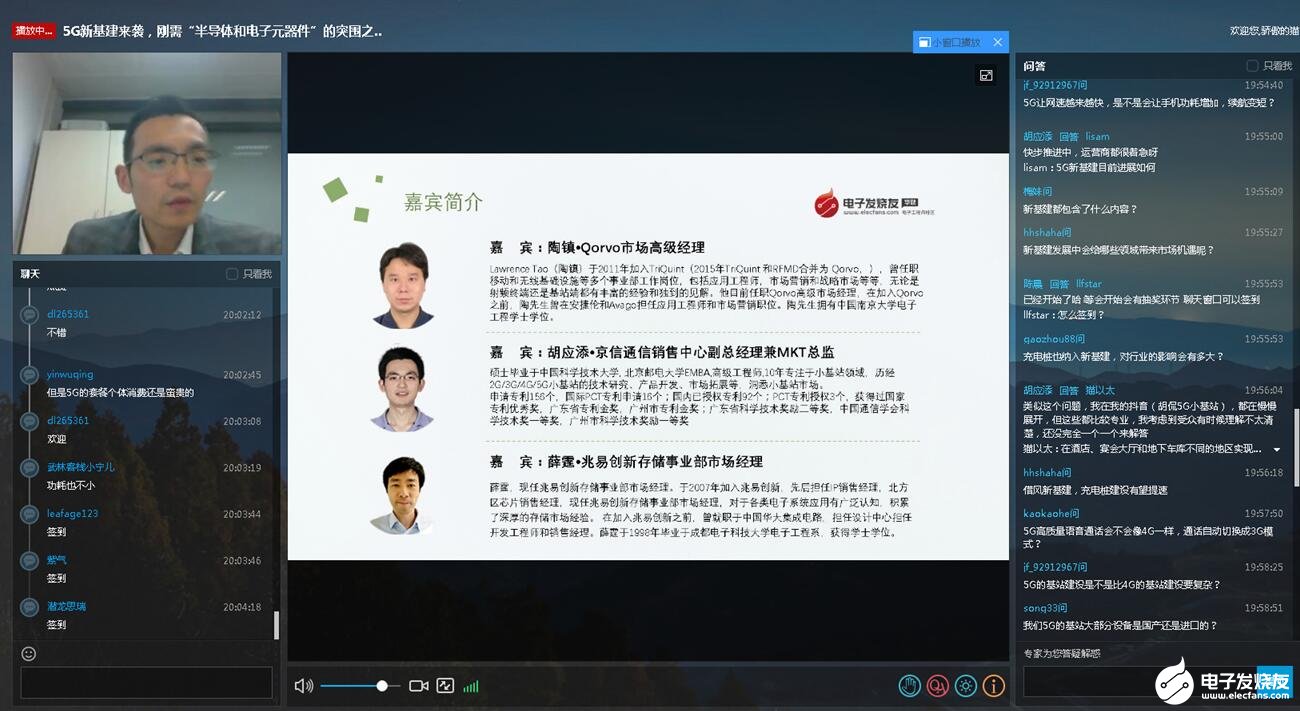Select message '借风新基建，充电桩建设有望提速'
Viewport: 1300px width, 711px height.
(1095, 490)
